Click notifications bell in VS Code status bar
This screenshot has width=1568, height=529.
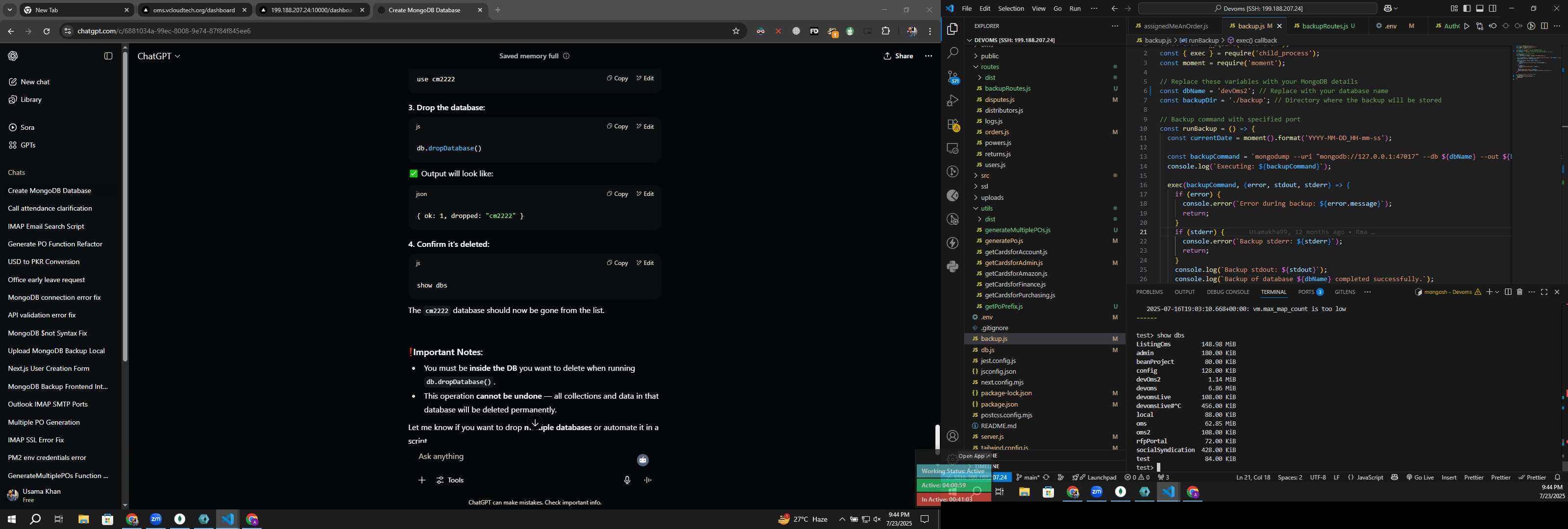point(1558,477)
